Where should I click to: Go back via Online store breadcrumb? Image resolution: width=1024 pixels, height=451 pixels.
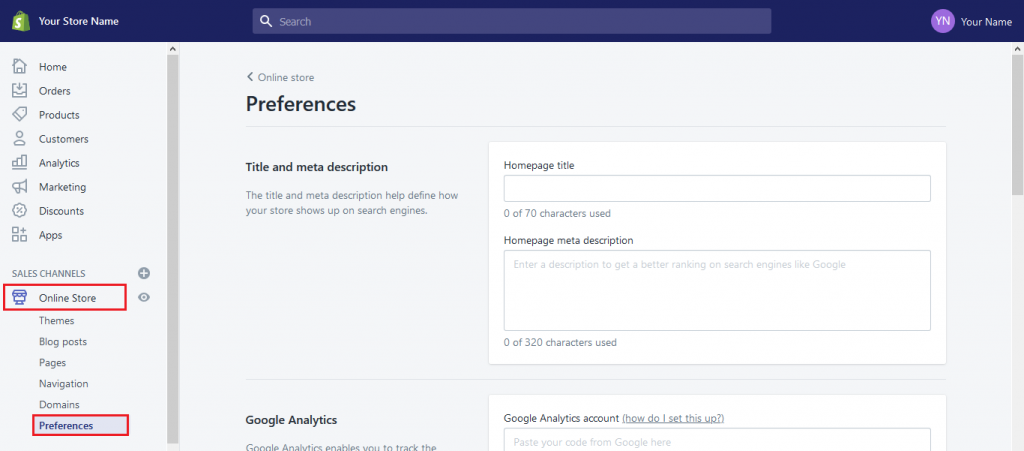[280, 77]
